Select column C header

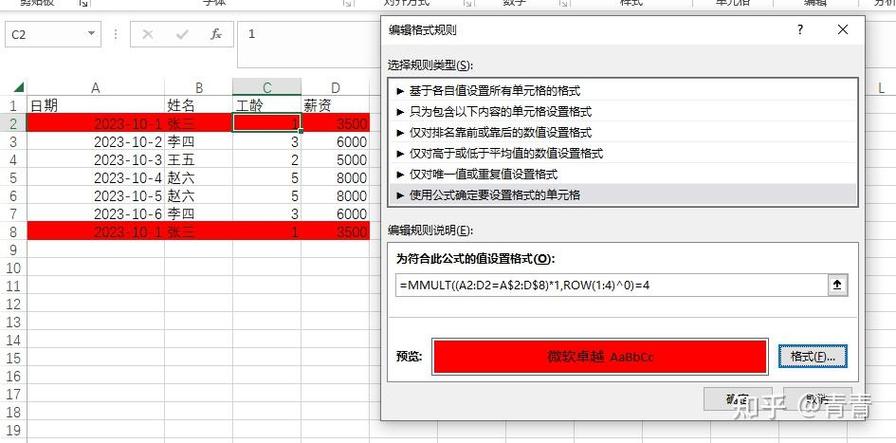point(267,87)
